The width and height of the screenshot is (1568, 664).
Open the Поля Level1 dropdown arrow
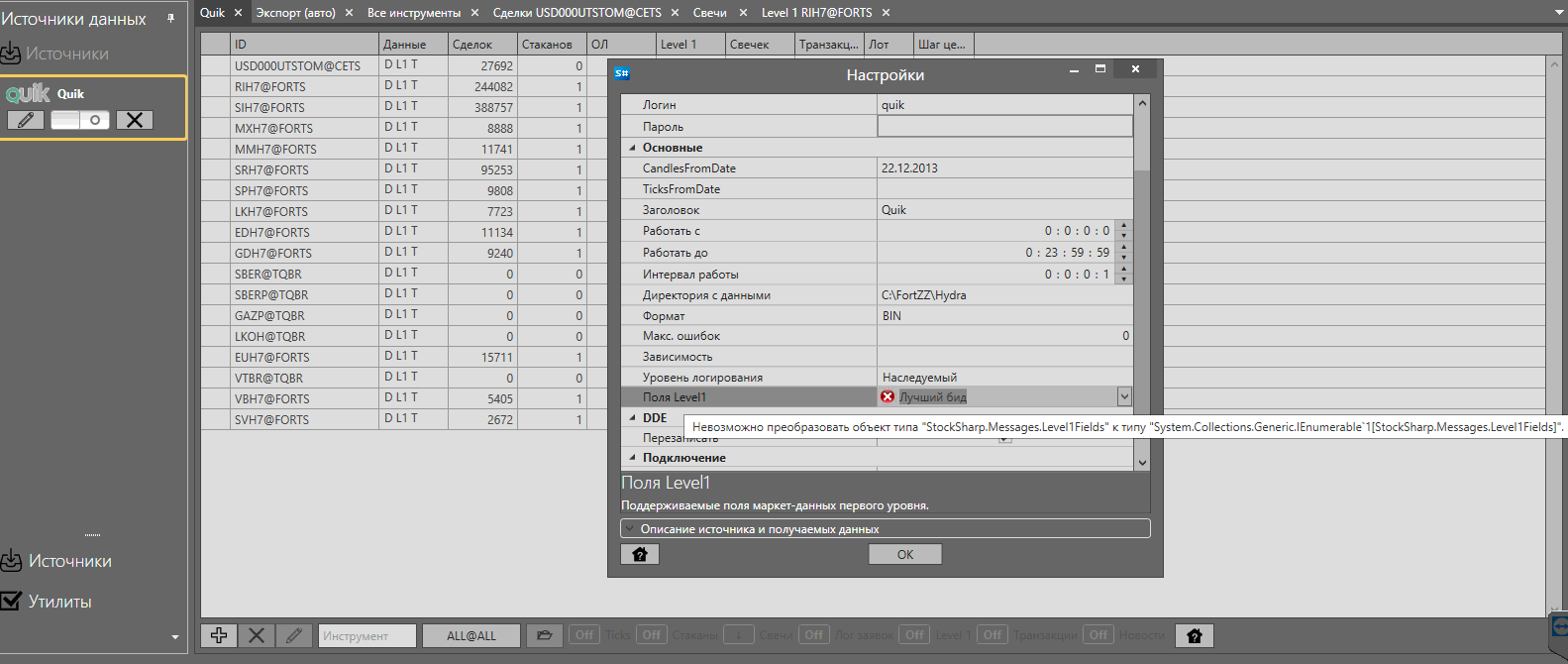pos(1124,396)
